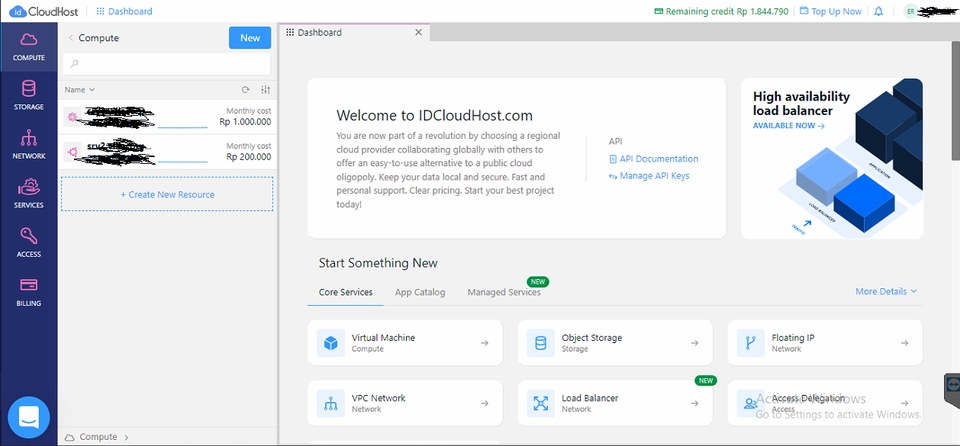Click the Load Balancer arrows icon
Viewport: 960px width, 446px height.
pyautogui.click(x=541, y=403)
